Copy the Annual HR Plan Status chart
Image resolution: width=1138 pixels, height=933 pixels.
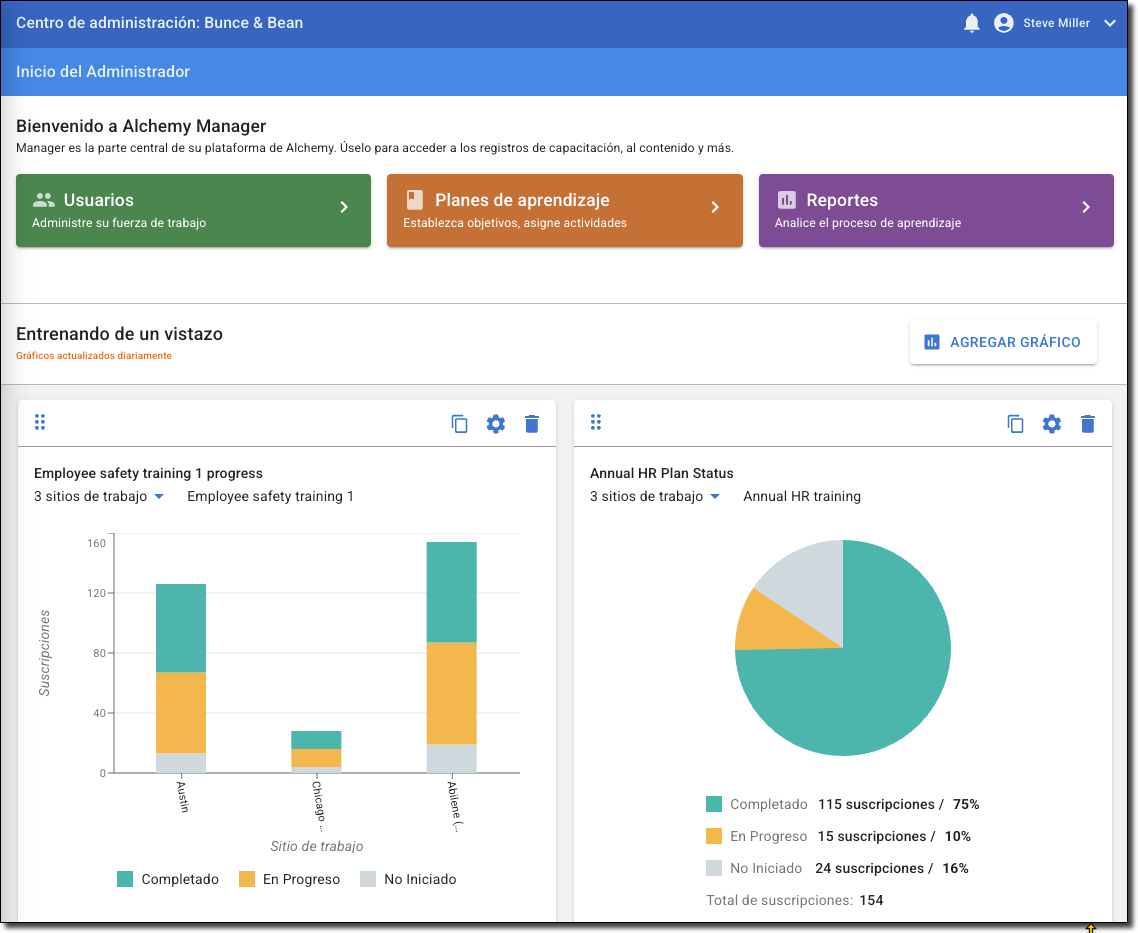pos(1016,424)
